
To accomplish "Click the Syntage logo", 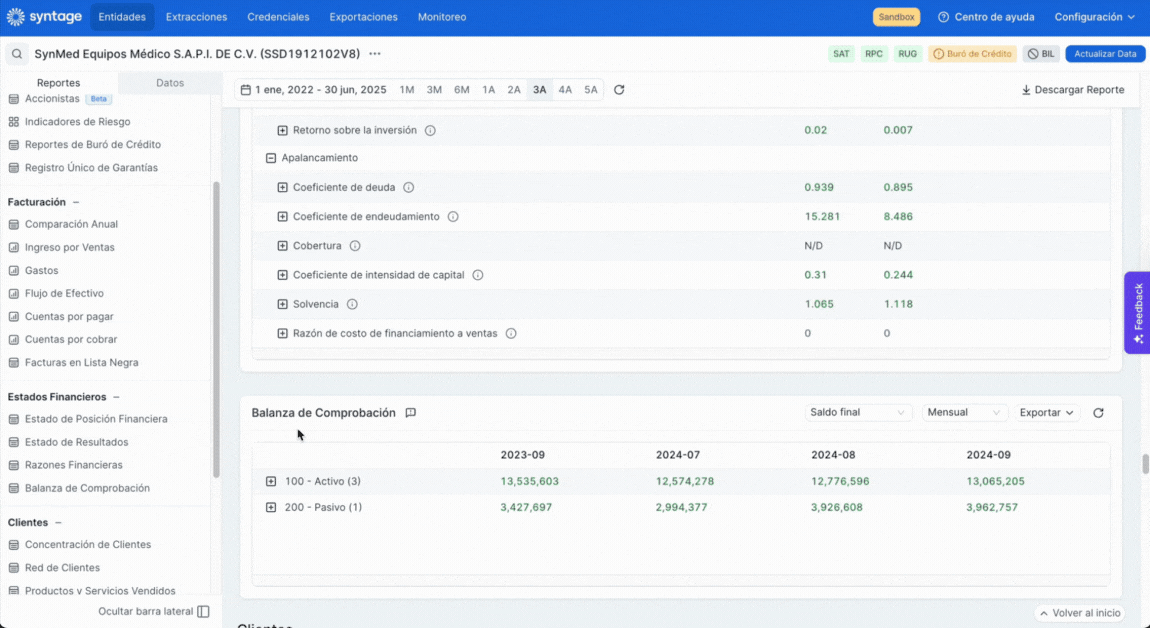I will coord(44,17).
